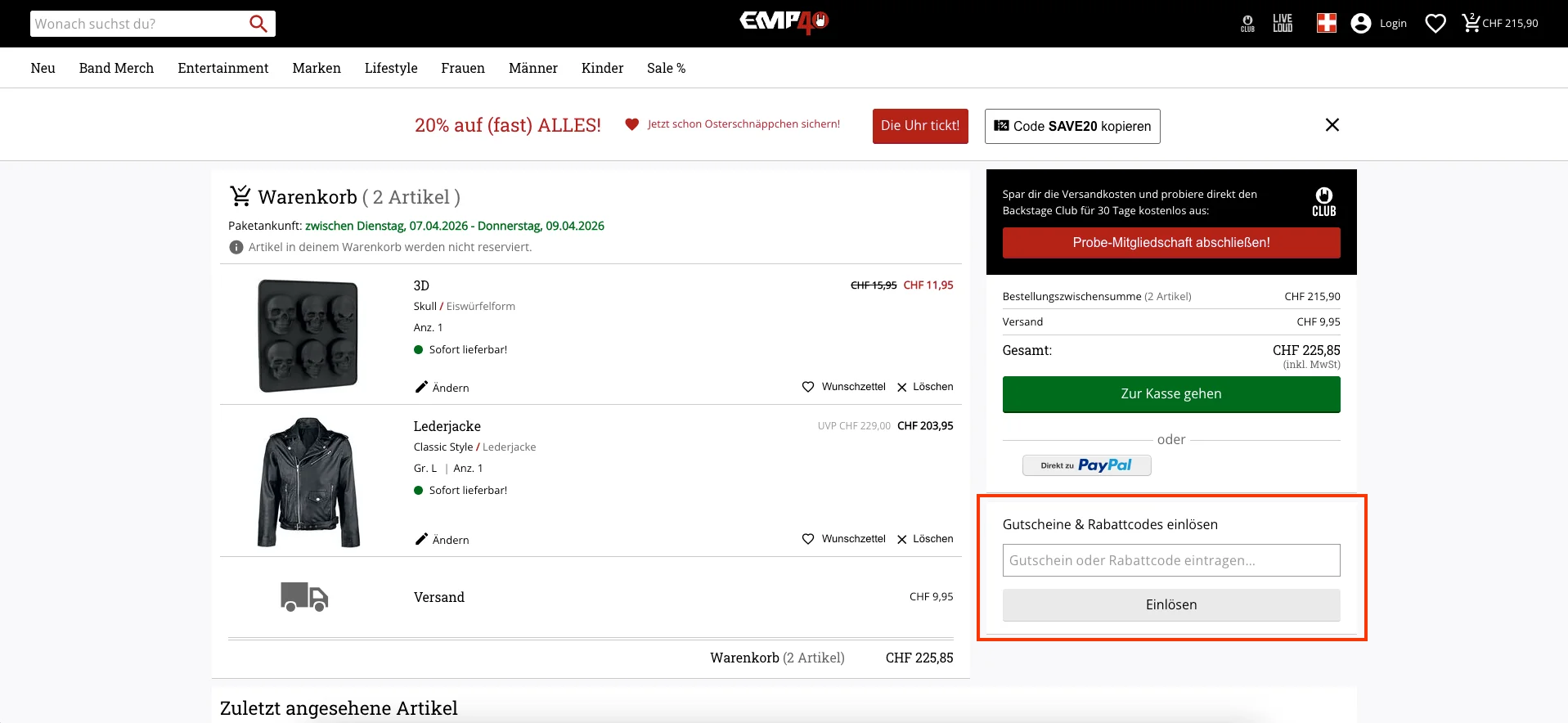Open the Sale % menu
Viewport: 1568px width, 723px height.
pyautogui.click(x=667, y=68)
